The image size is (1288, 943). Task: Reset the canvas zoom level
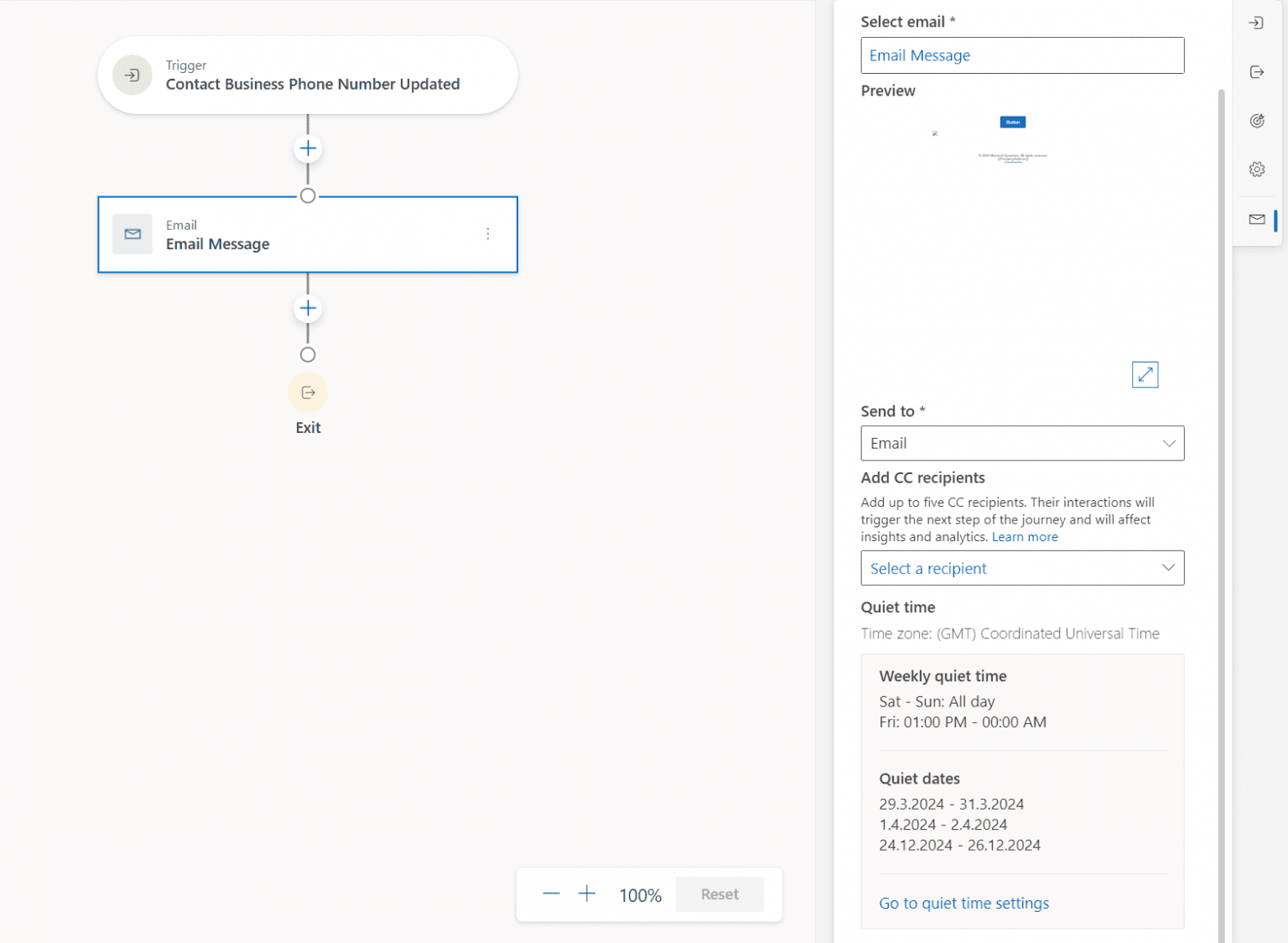pyautogui.click(x=719, y=894)
